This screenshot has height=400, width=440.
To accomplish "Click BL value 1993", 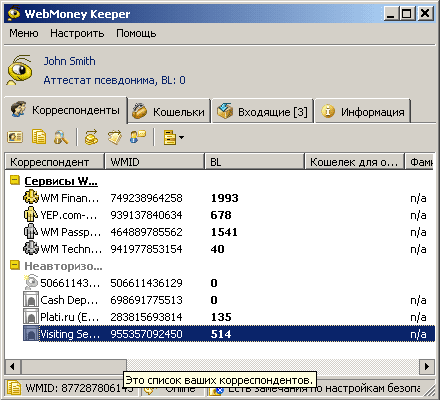I will [225, 198].
